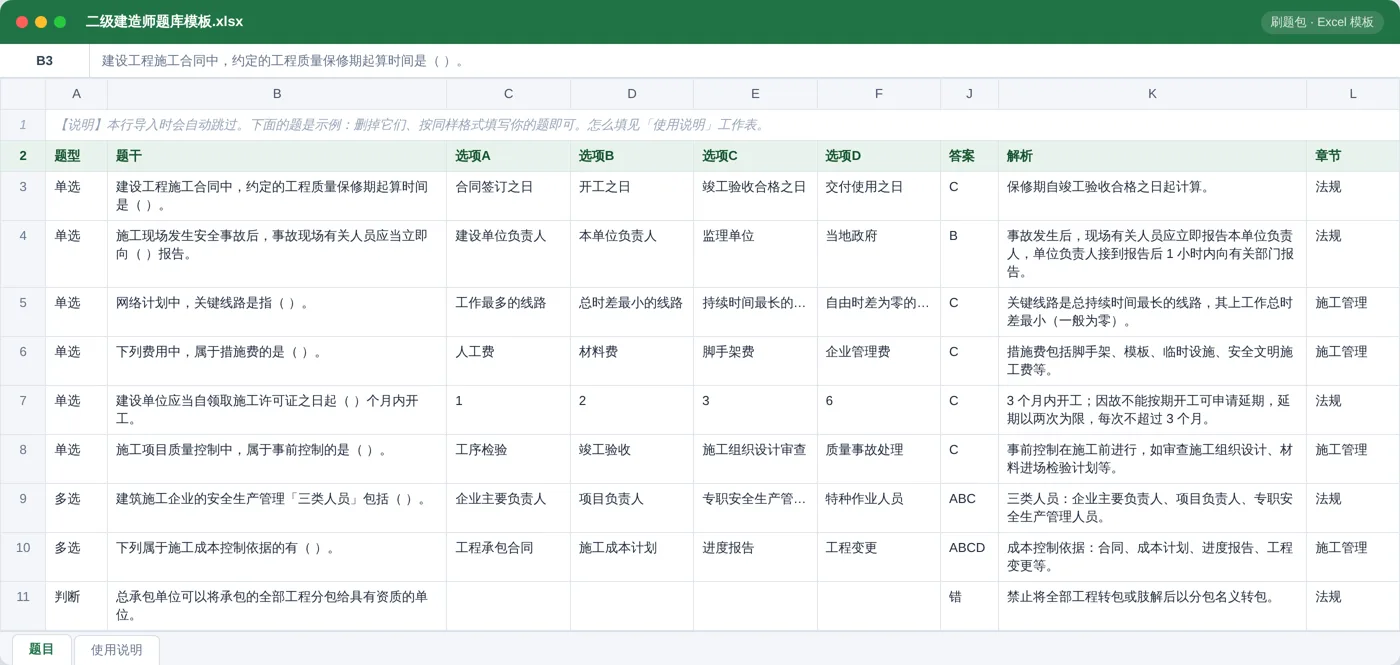
Task: Click the 题型 header cell
Action: [76, 156]
